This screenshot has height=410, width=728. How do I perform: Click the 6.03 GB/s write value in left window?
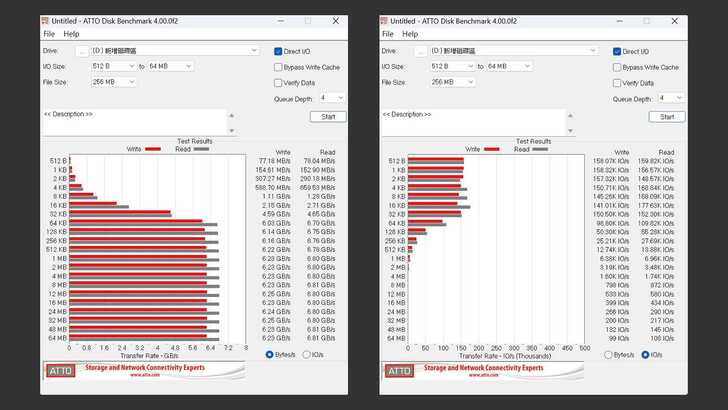tap(276, 223)
